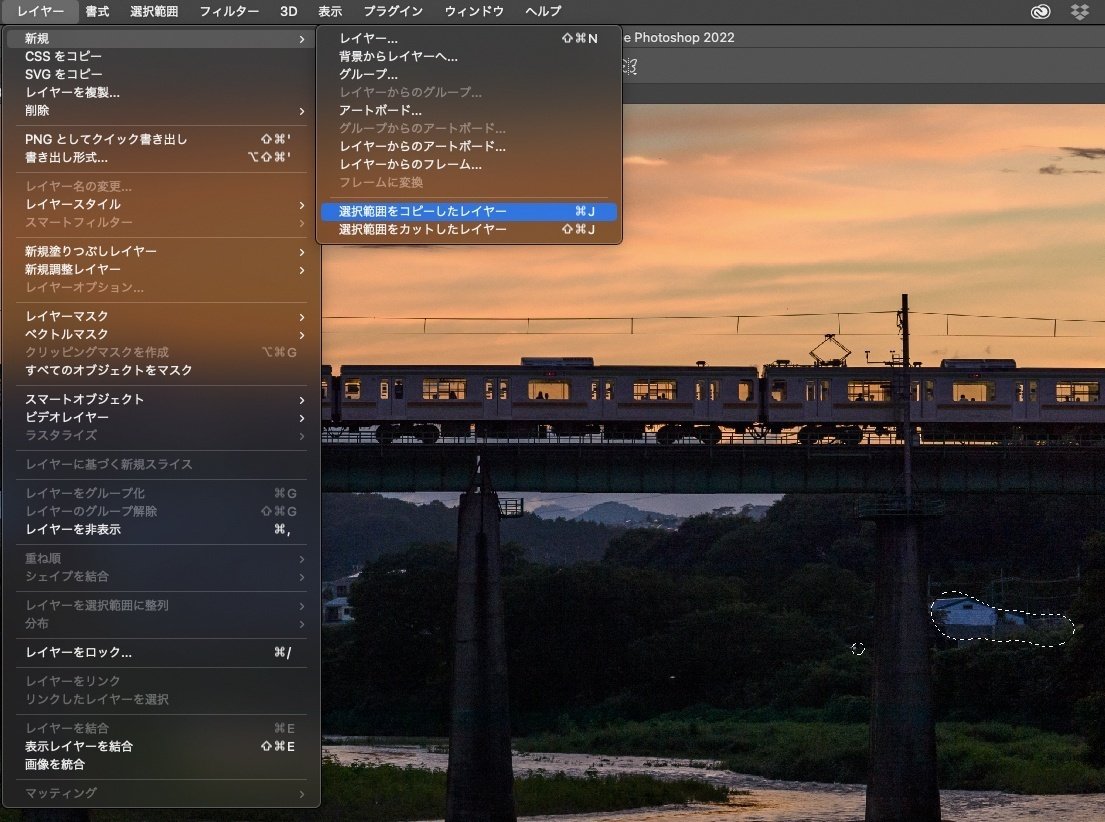
Task: Choose SVG をコピー
Action: [161, 74]
